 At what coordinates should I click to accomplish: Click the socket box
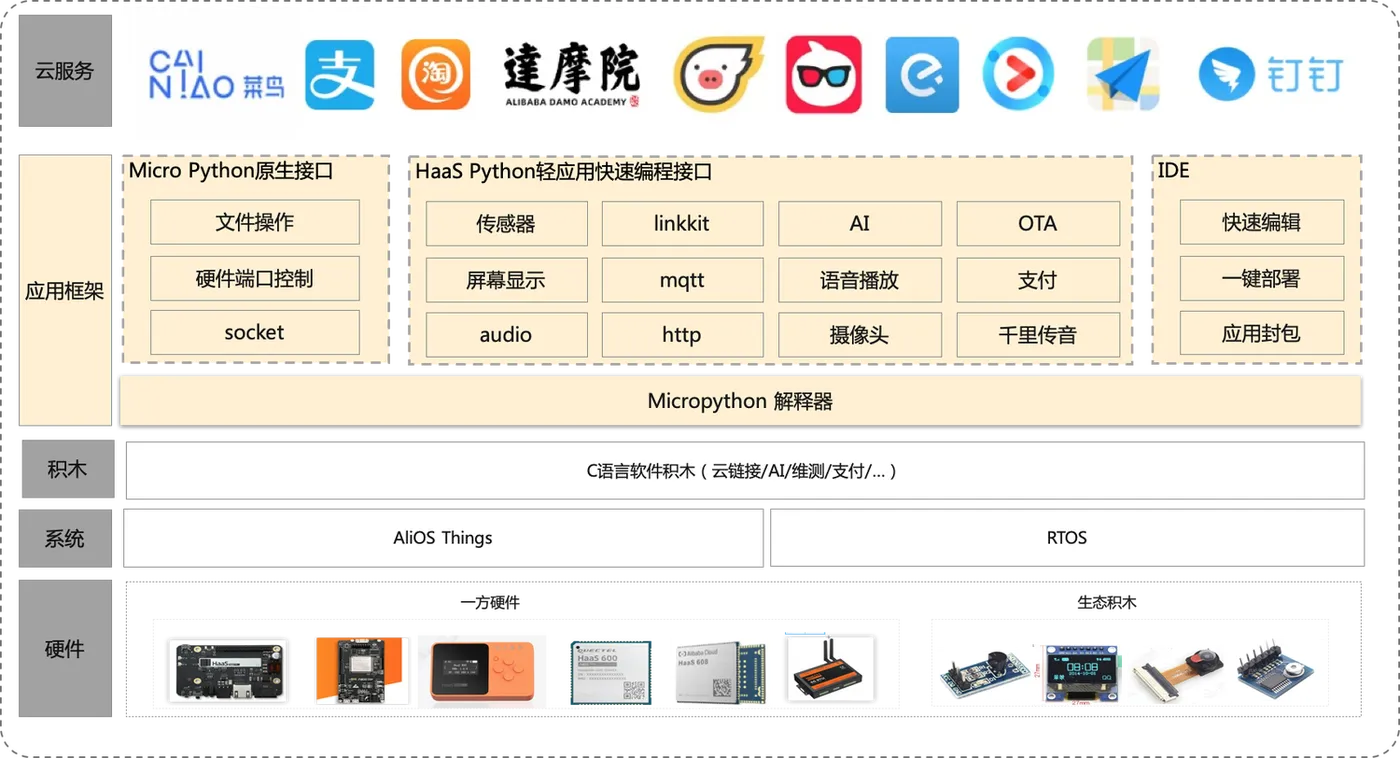pos(255,333)
